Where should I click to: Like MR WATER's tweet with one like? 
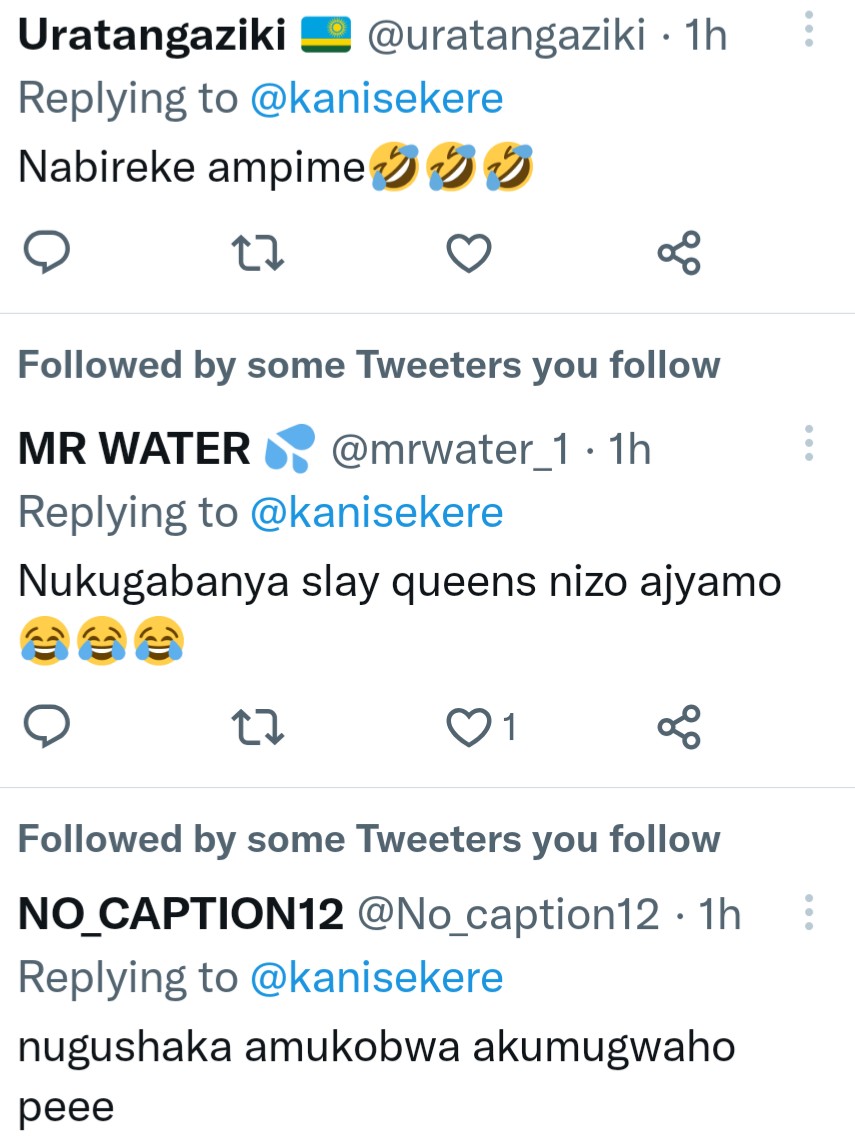(468, 729)
